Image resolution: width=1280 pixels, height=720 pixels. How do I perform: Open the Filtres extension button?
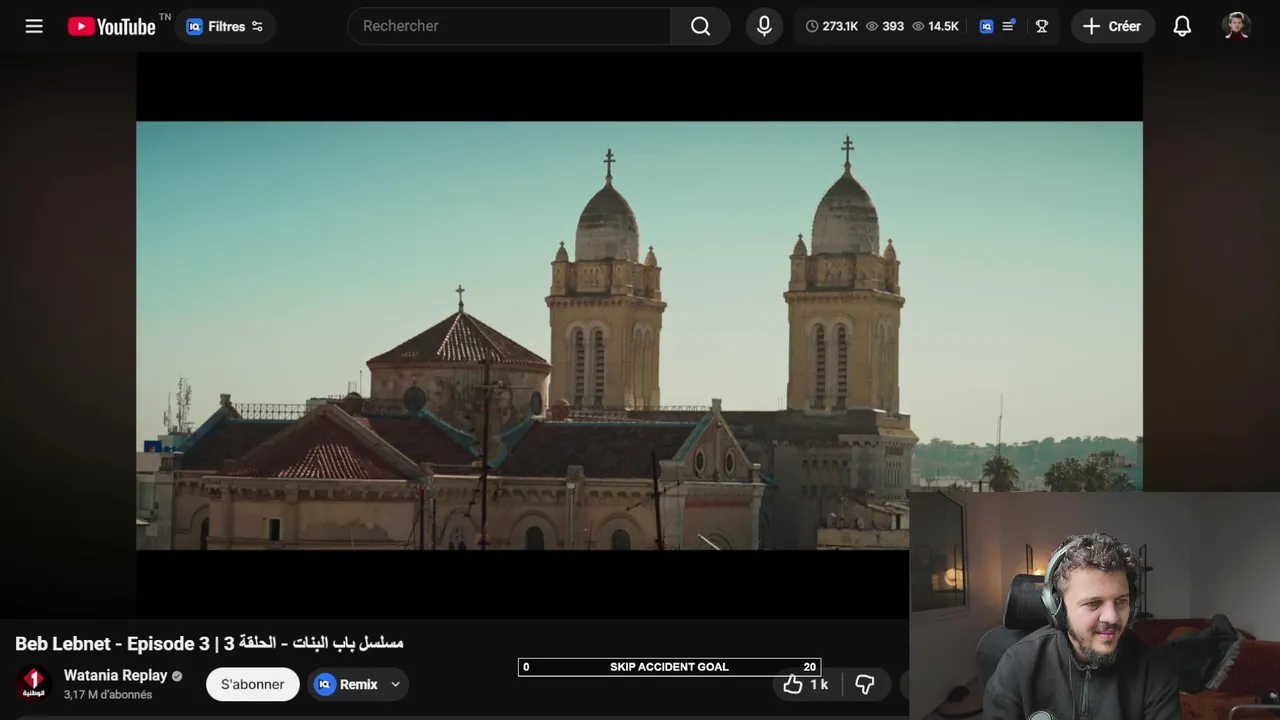click(x=225, y=26)
